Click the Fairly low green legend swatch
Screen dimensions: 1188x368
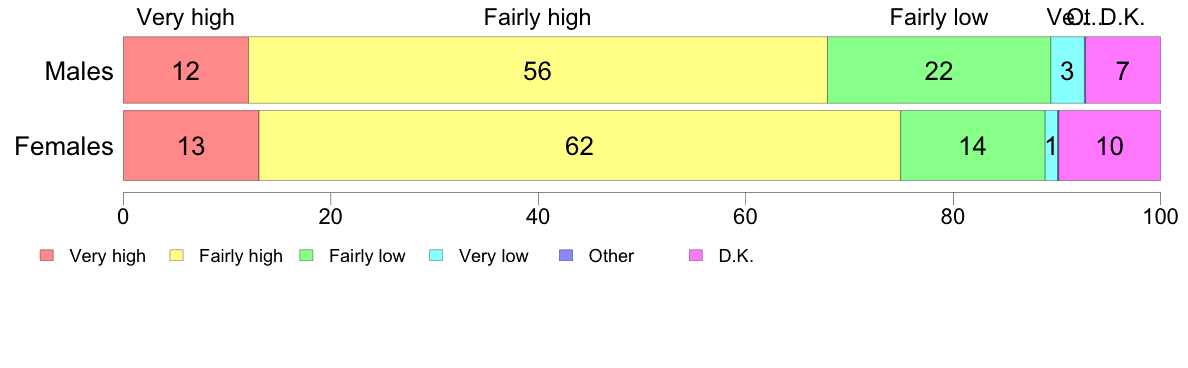tap(307, 256)
